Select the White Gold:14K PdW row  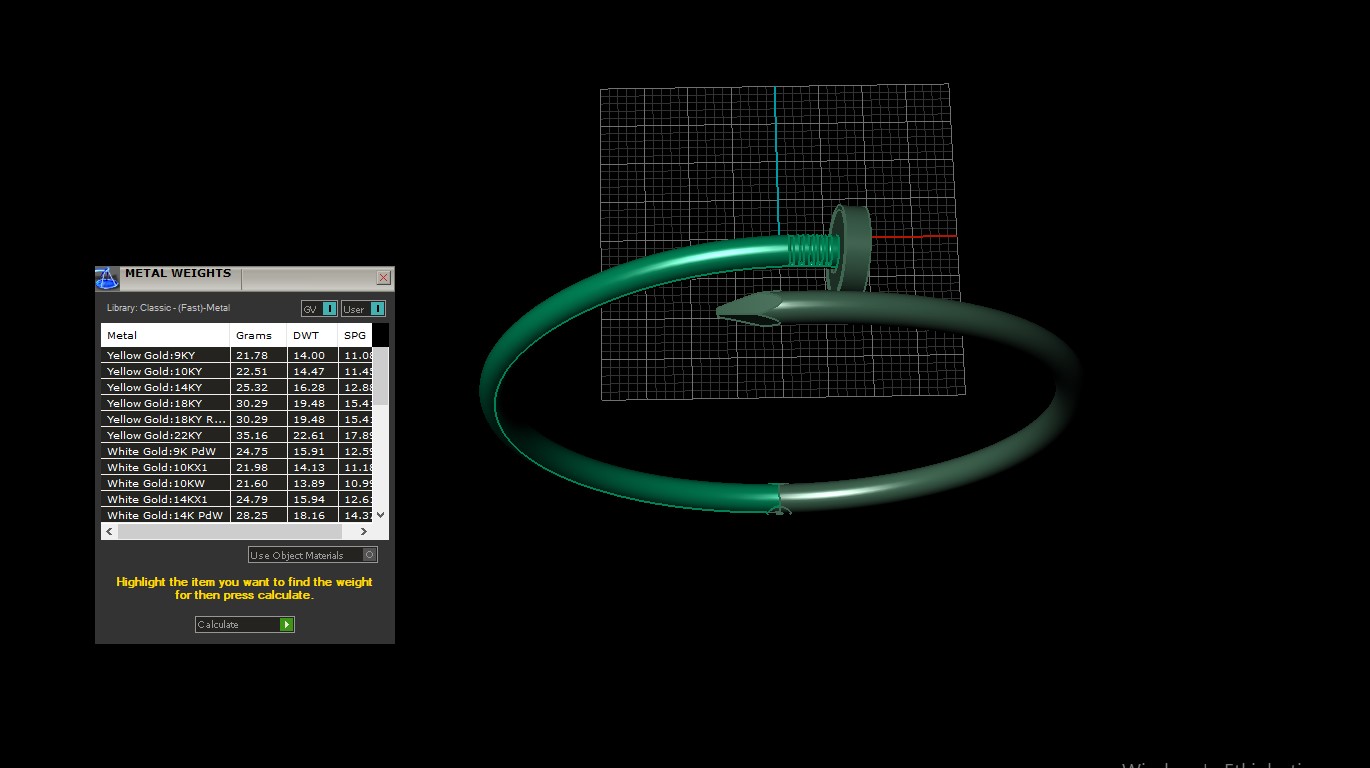pyautogui.click(x=237, y=515)
